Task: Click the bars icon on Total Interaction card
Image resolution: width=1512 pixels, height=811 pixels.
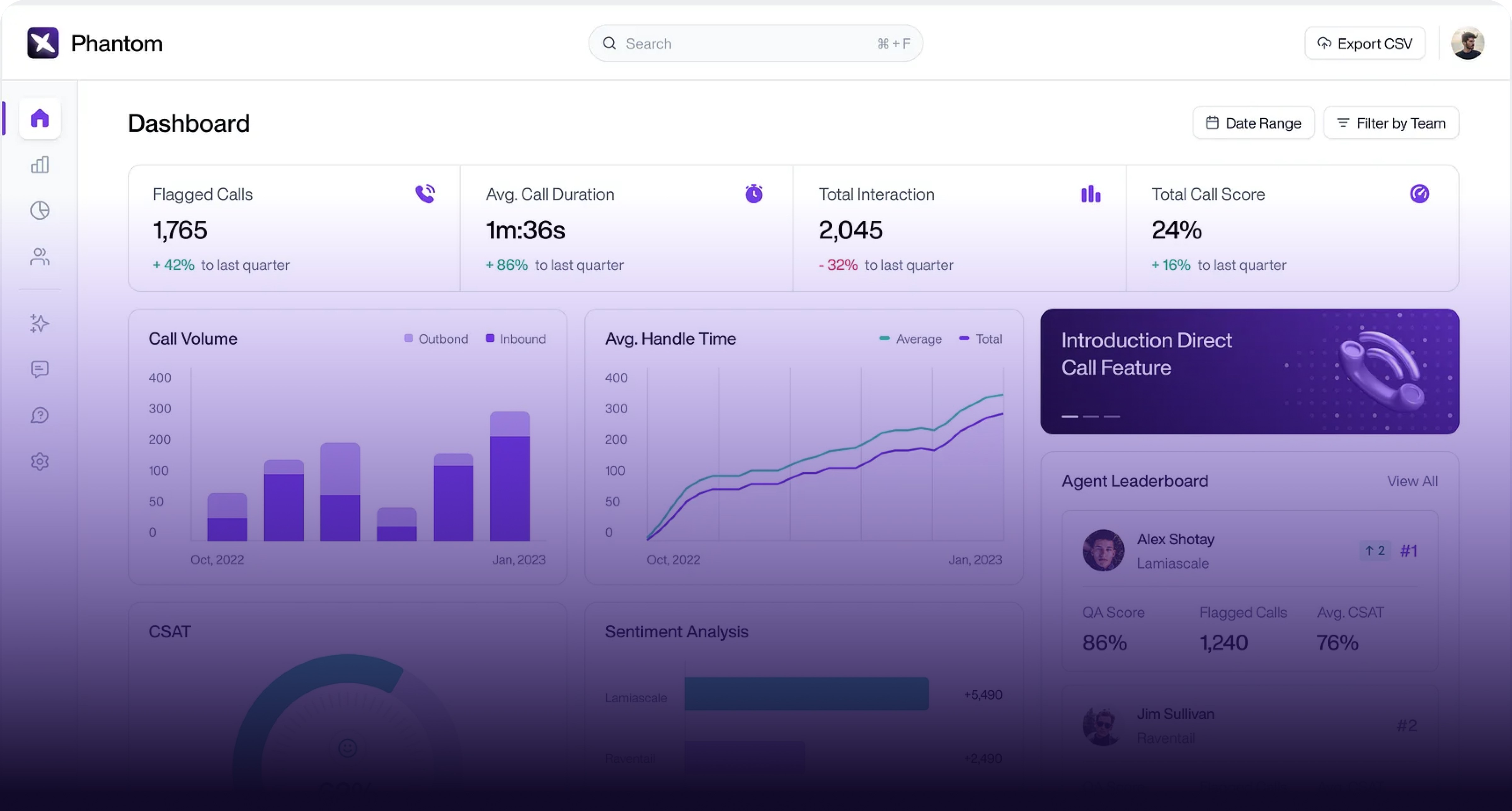Action: tap(1091, 194)
